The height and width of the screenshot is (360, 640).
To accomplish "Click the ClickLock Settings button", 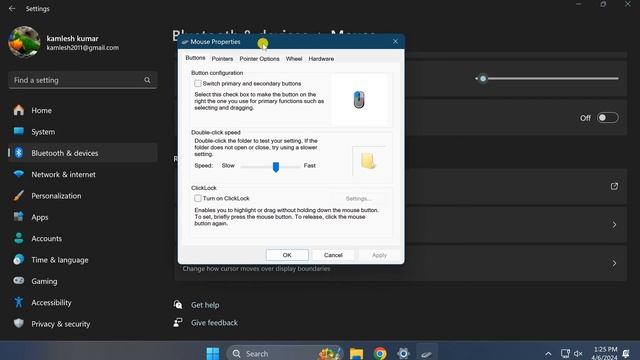I will click(358, 199).
